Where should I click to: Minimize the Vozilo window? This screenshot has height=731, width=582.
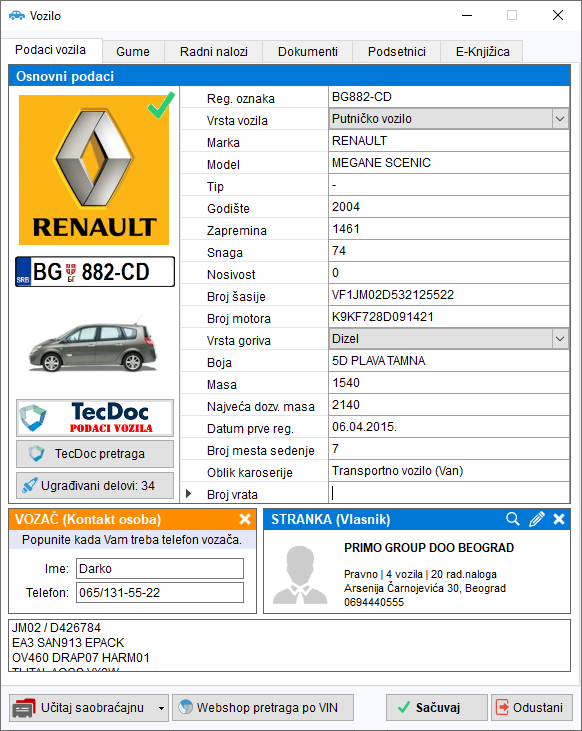click(x=467, y=15)
